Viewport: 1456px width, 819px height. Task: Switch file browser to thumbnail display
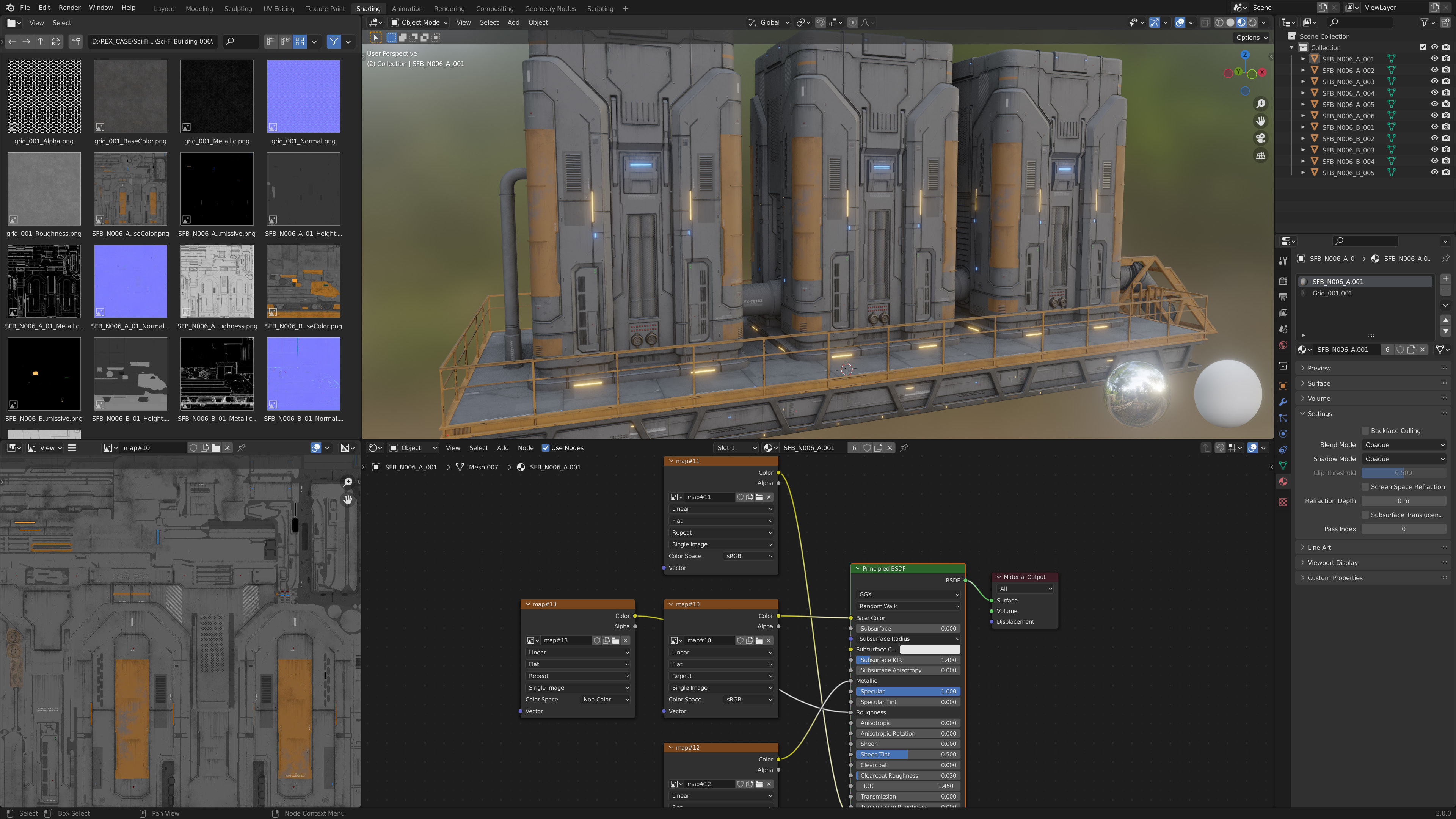click(300, 41)
